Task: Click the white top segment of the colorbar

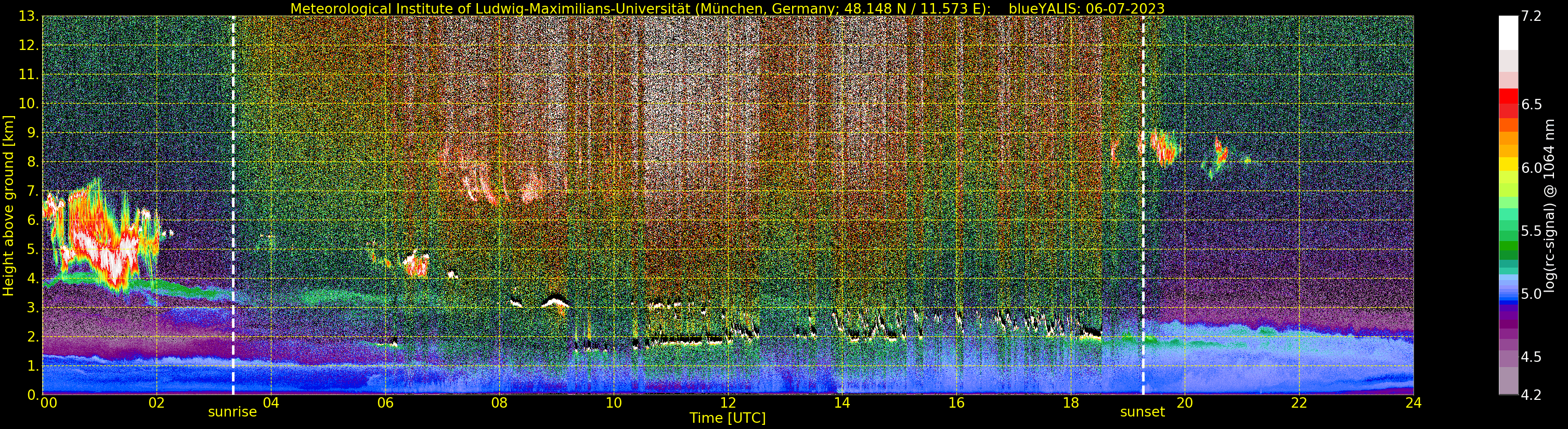Action: point(1508,33)
